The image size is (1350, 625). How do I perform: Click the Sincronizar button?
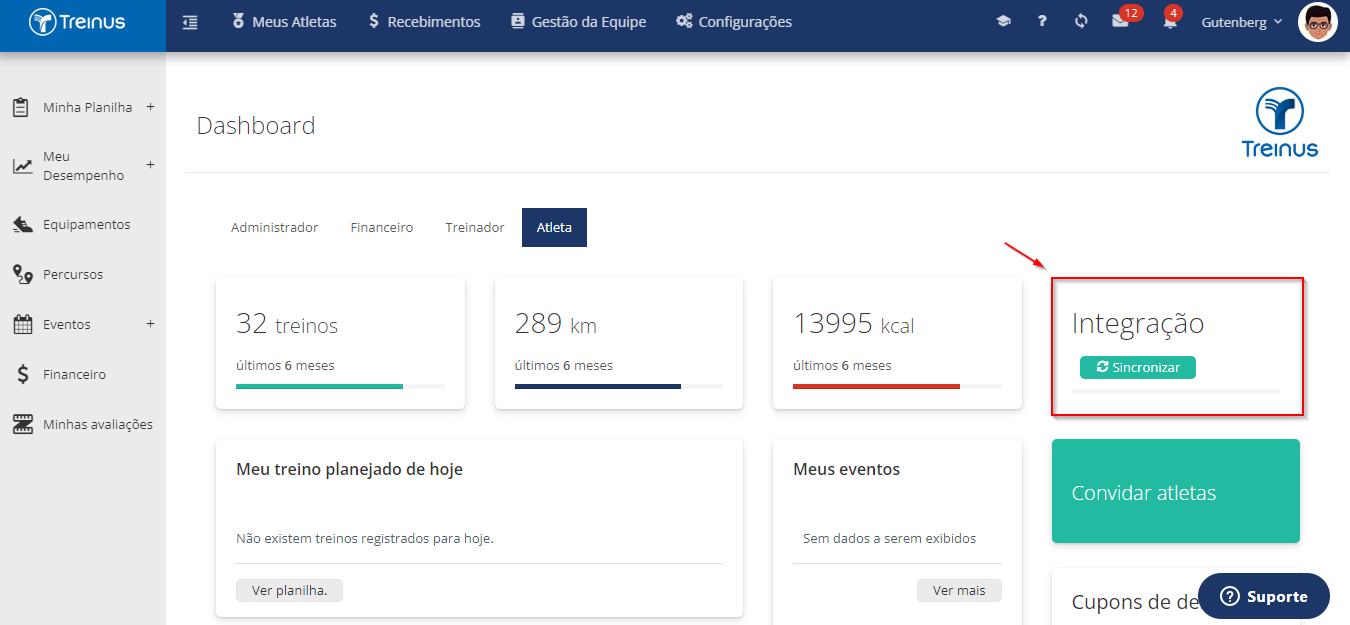1138,367
